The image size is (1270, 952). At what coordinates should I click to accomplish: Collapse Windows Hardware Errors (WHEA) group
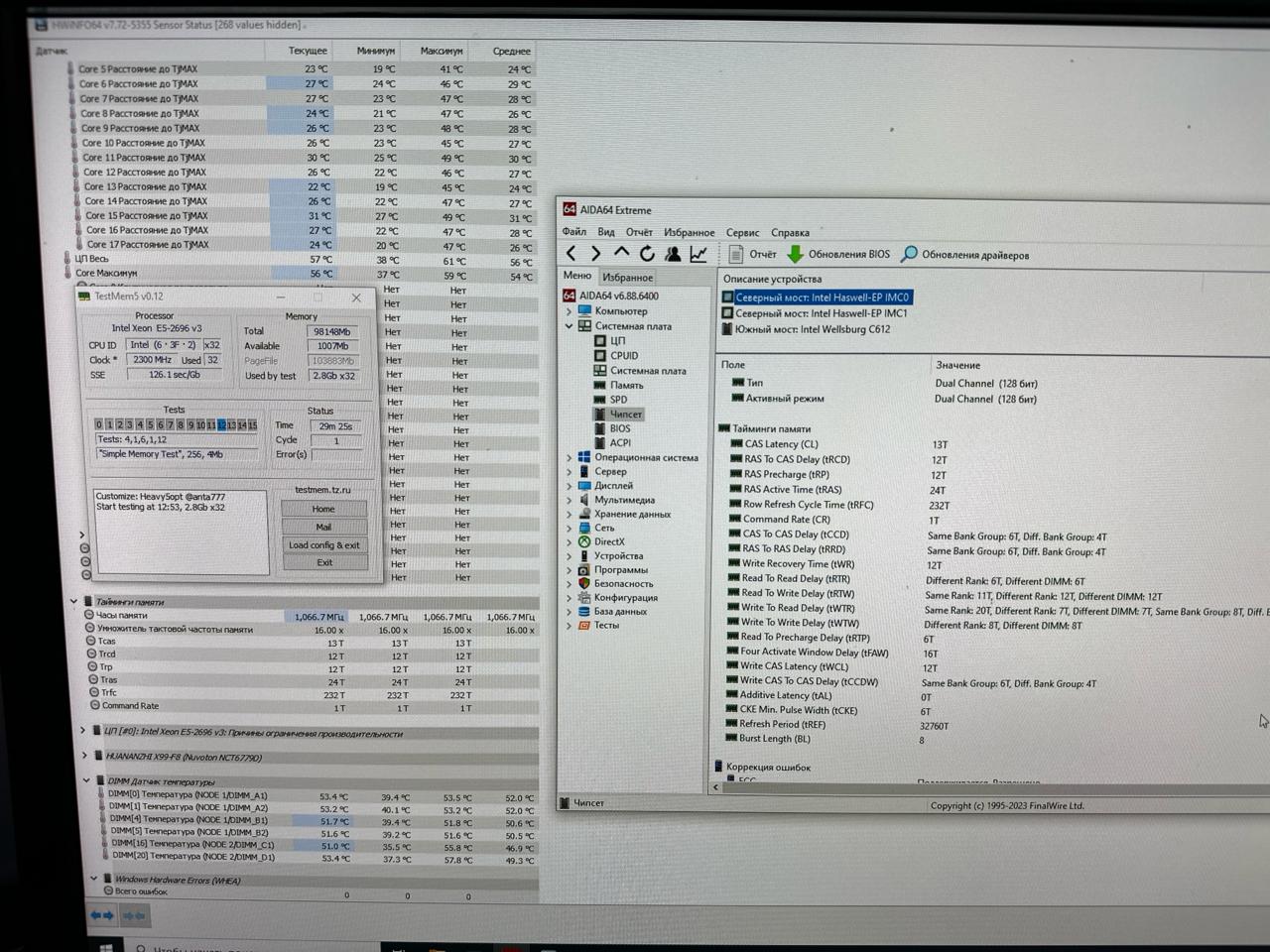(x=93, y=879)
